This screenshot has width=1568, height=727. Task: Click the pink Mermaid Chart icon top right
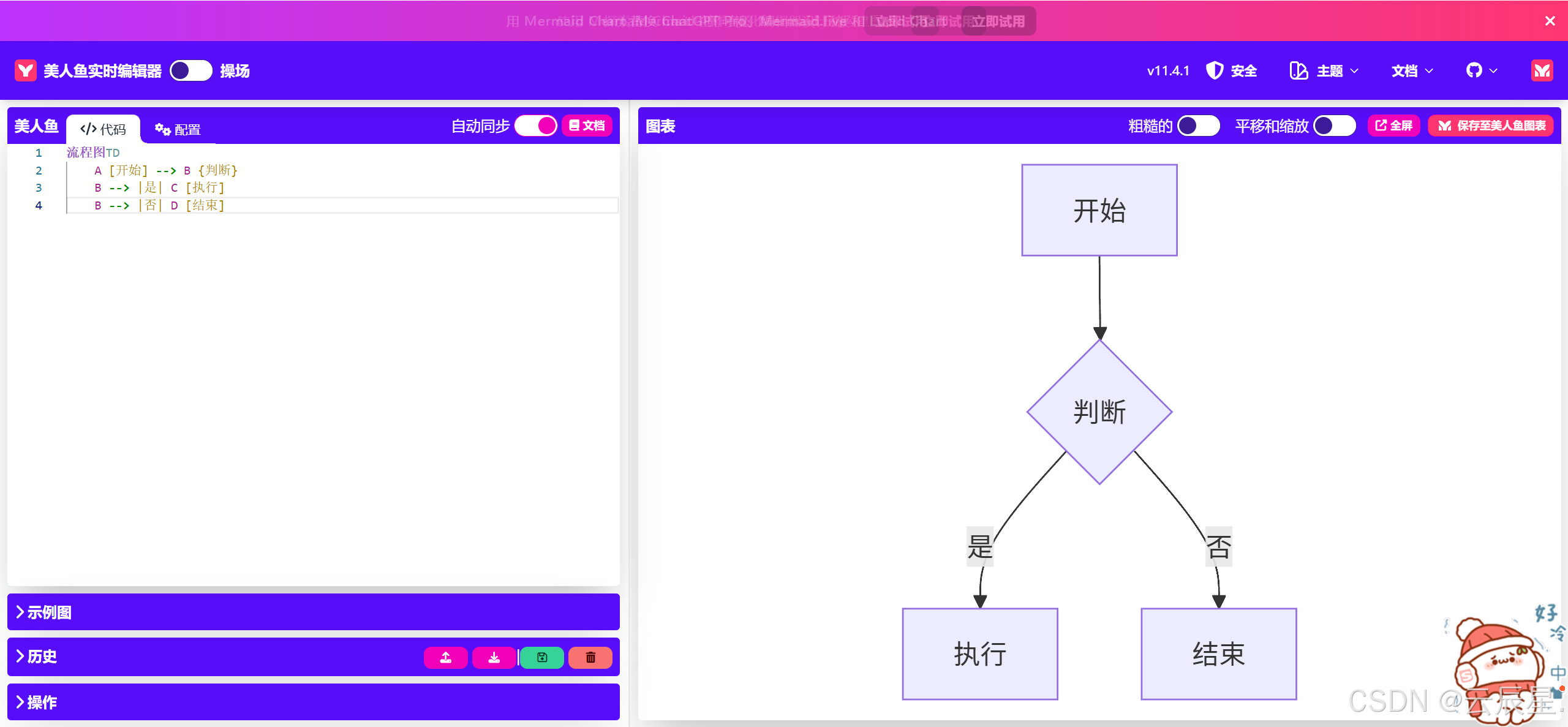click(x=1542, y=71)
